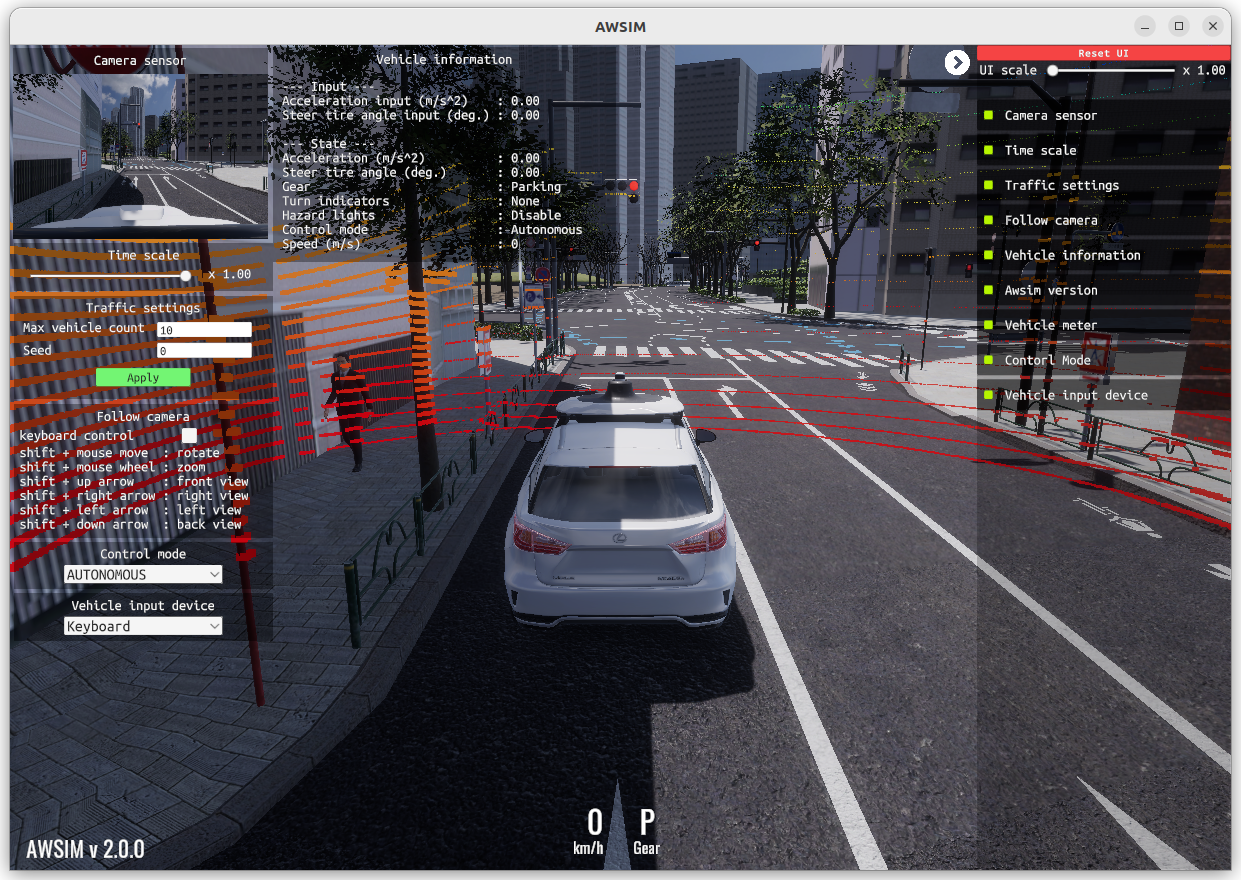This screenshot has height=880, width=1241.
Task: Apply the traffic settings
Action: coord(143,377)
